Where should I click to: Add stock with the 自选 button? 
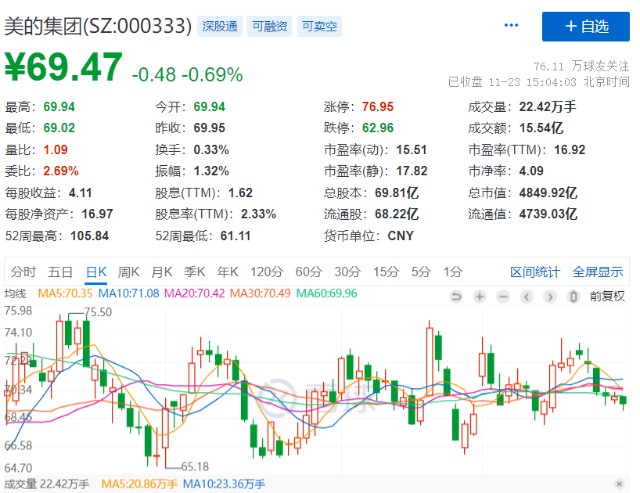click(586, 27)
